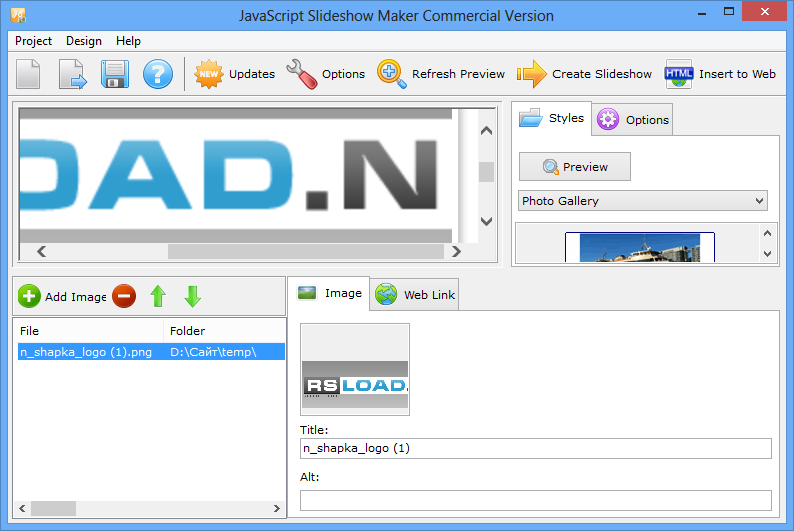This screenshot has width=794, height=531.
Task: Move image down with green down arrow
Action: coord(192,296)
